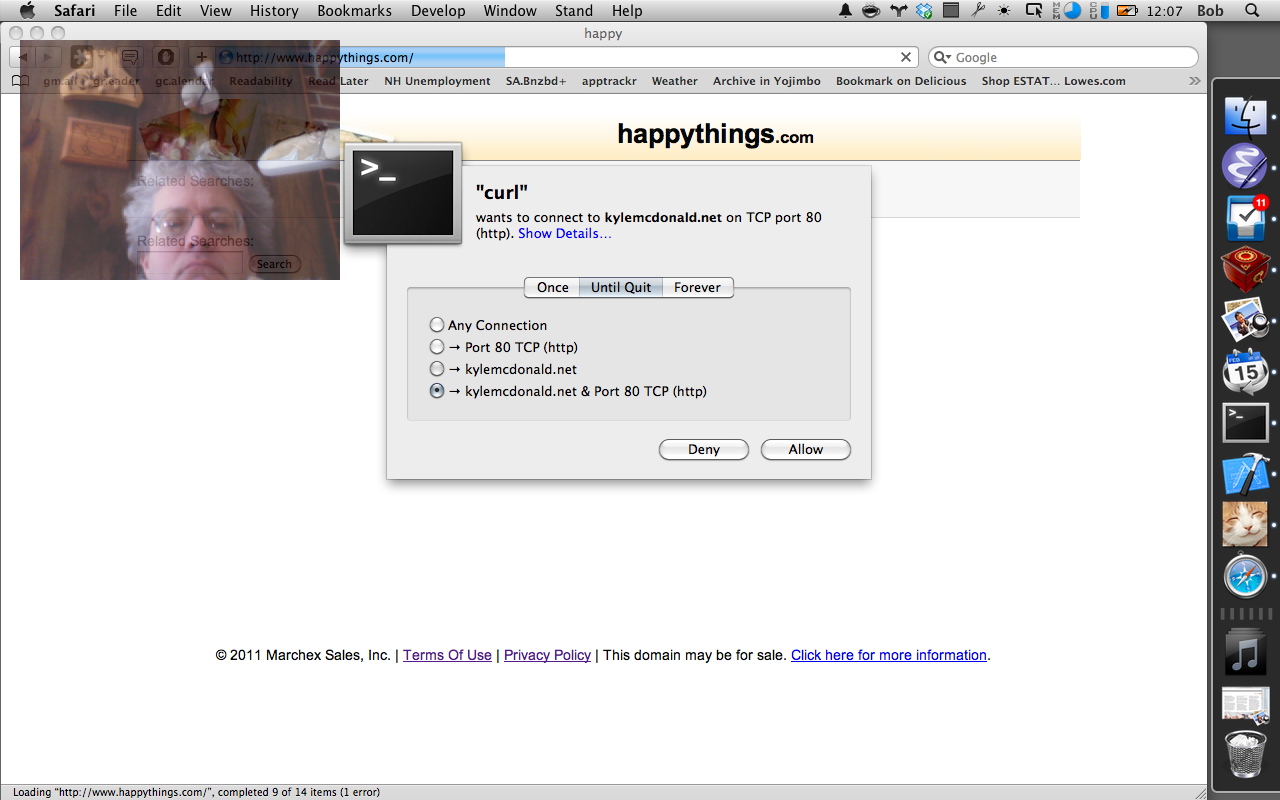Viewport: 1280px width, 800px height.
Task: Click the Safari compass dock icon
Action: click(1245, 577)
